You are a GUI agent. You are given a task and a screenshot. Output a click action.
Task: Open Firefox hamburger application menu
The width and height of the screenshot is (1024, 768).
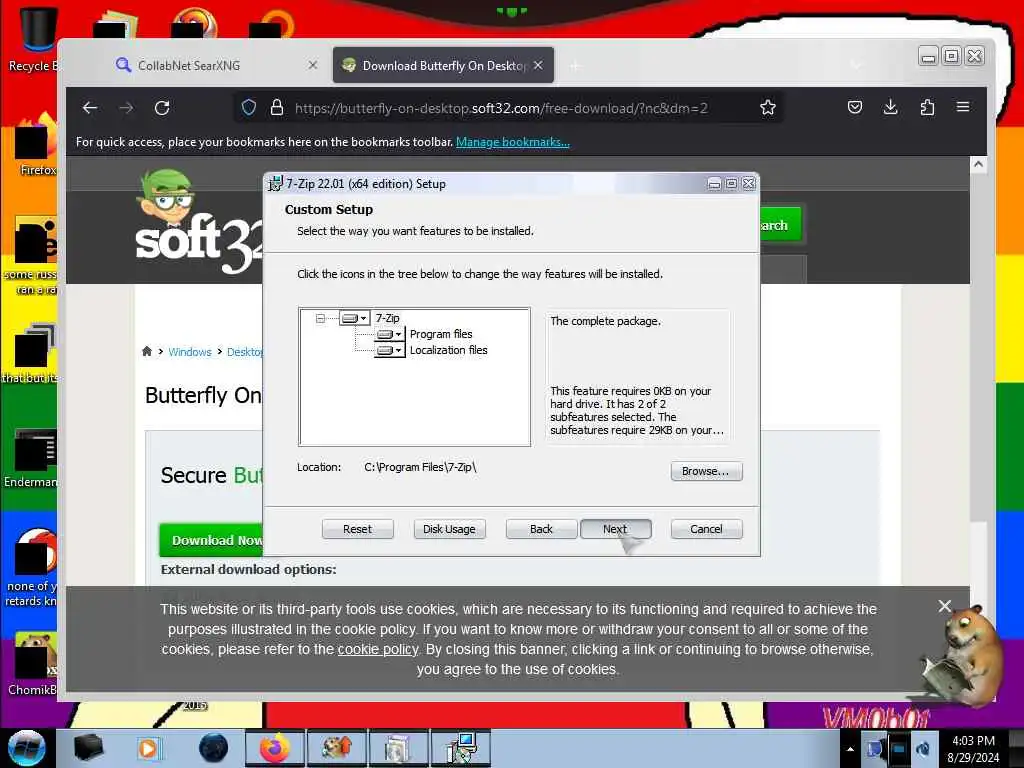coord(963,108)
